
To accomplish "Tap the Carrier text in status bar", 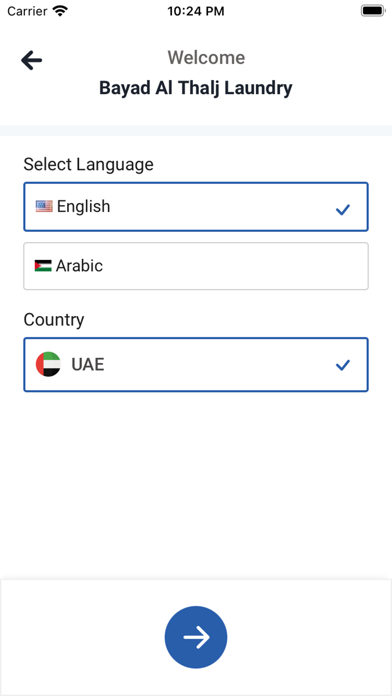I will coord(27,11).
